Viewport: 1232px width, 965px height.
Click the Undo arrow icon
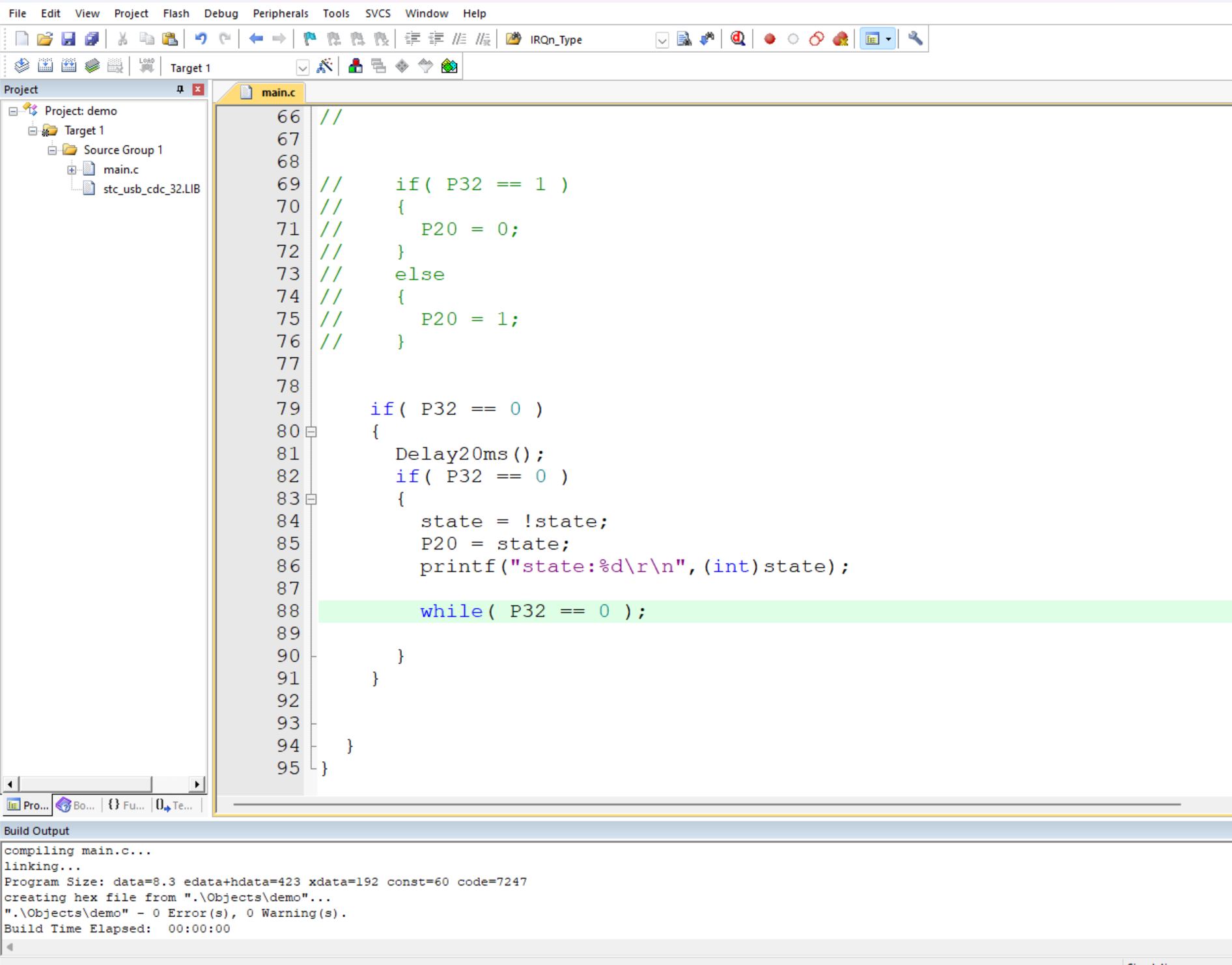tap(201, 39)
